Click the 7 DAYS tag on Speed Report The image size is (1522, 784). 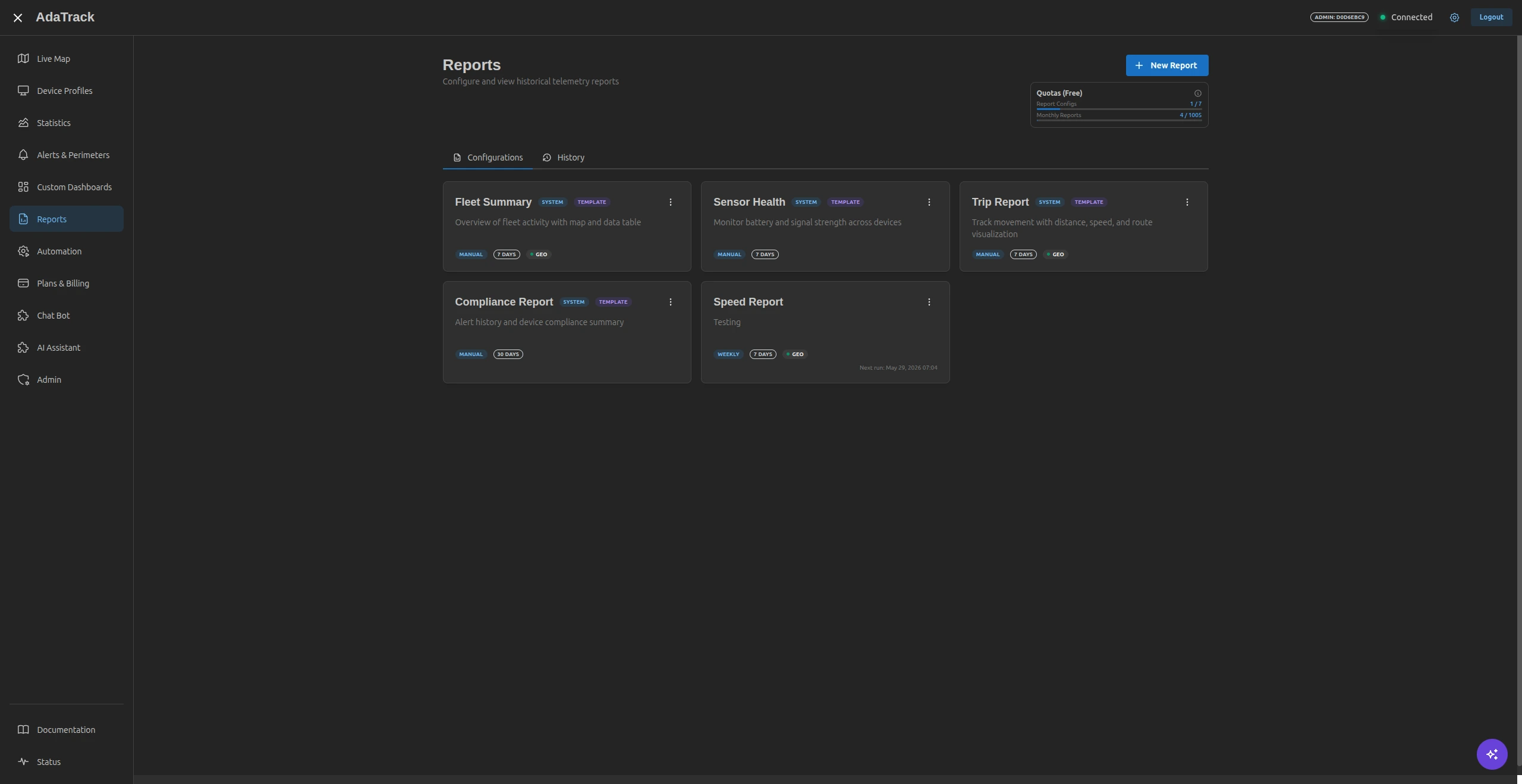coord(763,354)
